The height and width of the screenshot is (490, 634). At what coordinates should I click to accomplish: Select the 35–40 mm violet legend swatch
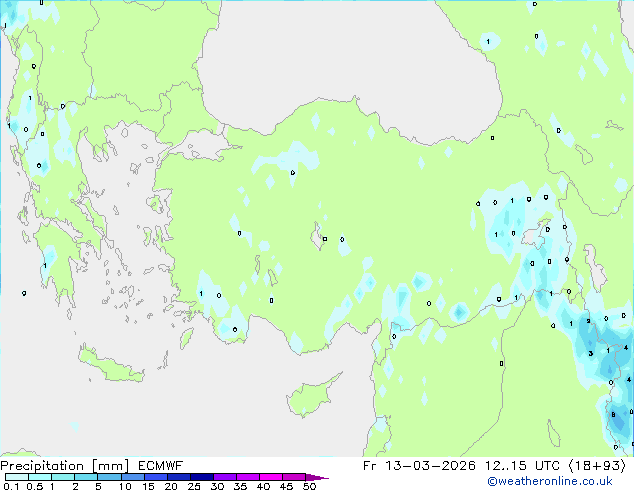[x=247, y=477]
